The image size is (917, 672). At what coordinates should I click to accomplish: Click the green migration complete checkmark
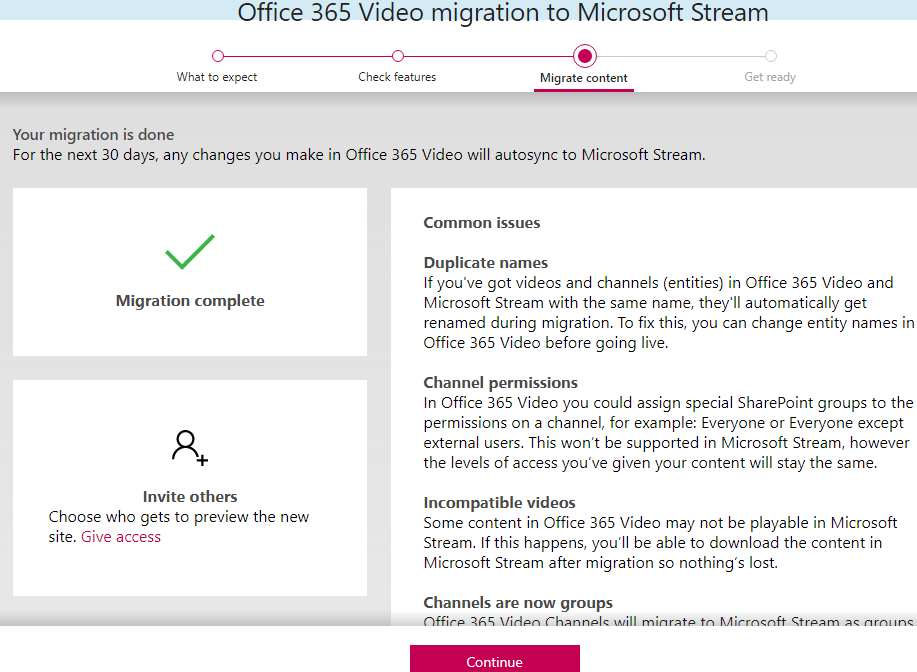(190, 252)
